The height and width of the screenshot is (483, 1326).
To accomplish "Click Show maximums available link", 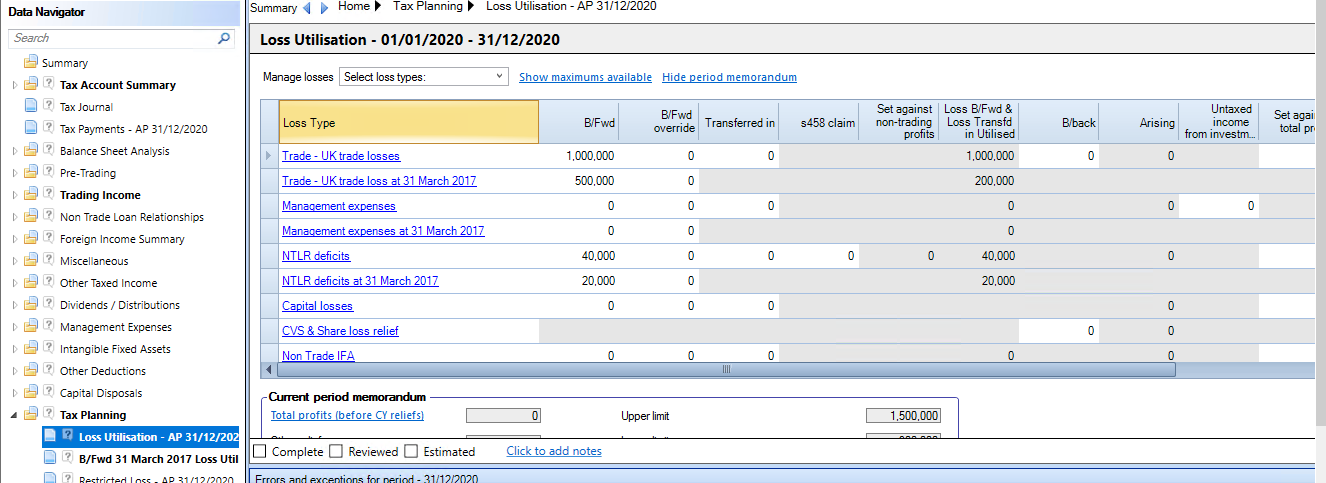I will coord(585,77).
